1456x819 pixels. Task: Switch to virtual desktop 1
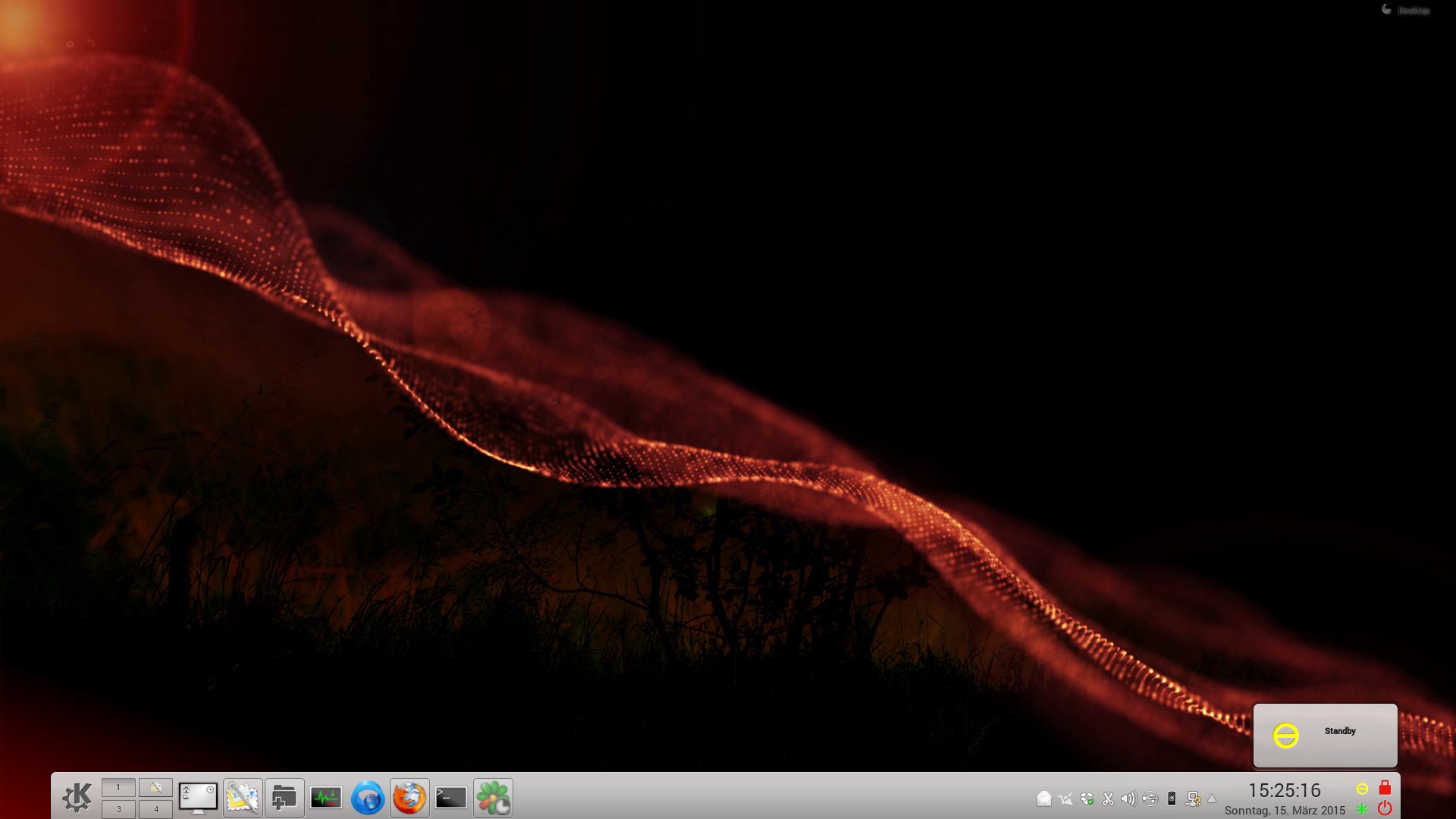(x=118, y=787)
